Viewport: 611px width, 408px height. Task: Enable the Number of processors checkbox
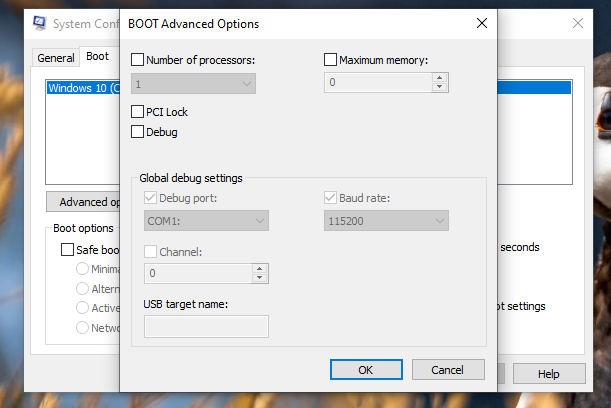(x=138, y=60)
